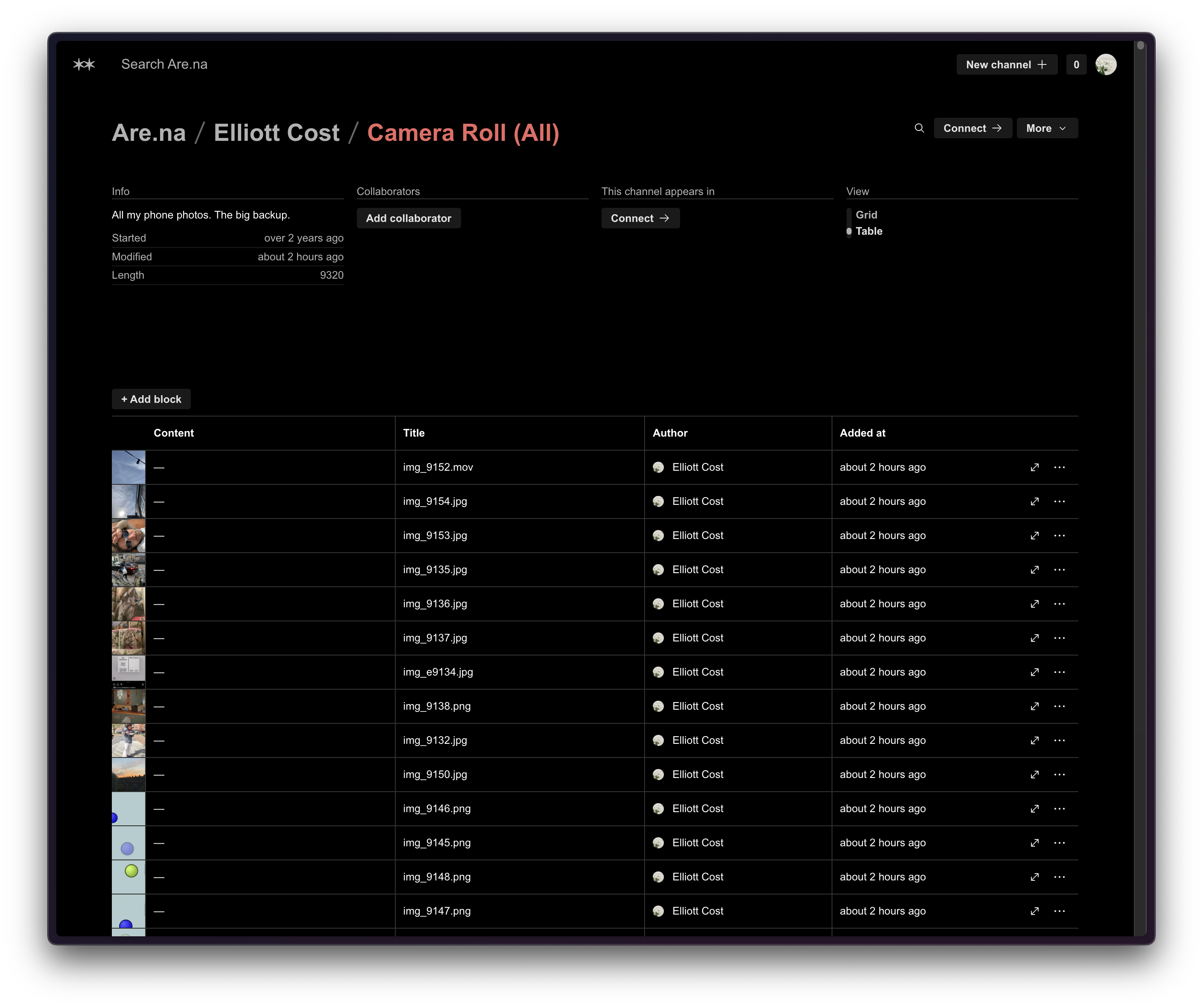Switch to Grid view
1203x1008 pixels.
(866, 215)
